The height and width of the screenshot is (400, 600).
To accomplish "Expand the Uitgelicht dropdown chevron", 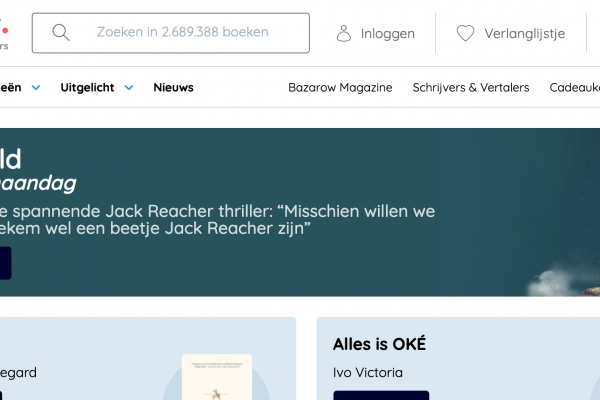I will 129,88.
